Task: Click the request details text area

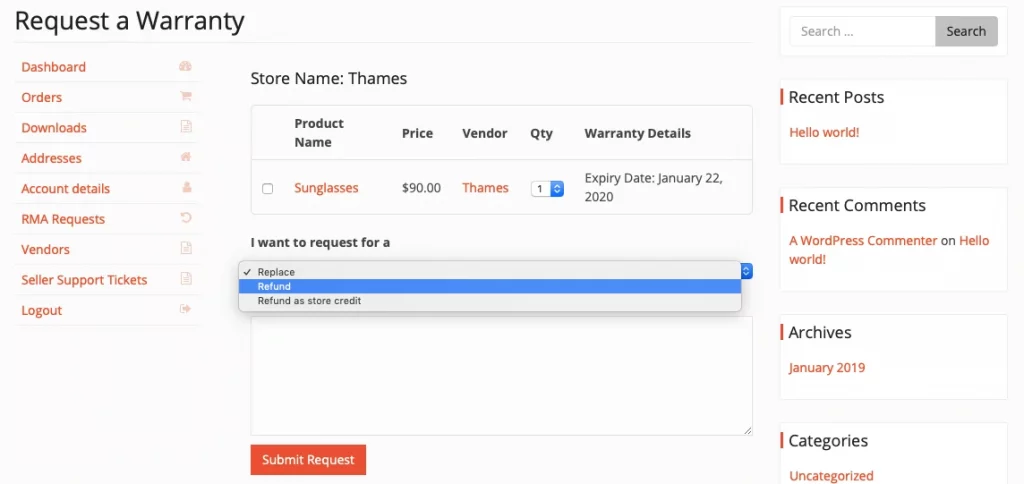Action: click(502, 376)
